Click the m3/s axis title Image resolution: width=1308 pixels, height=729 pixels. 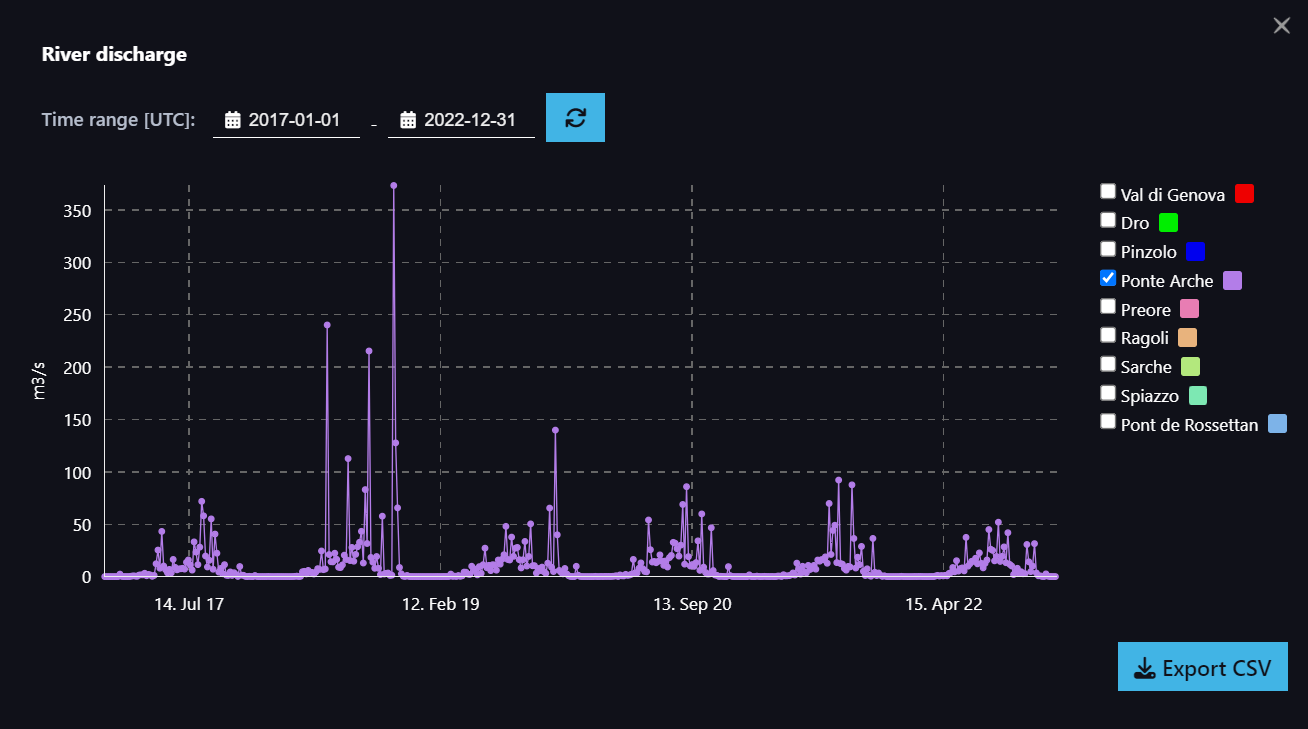(x=40, y=380)
